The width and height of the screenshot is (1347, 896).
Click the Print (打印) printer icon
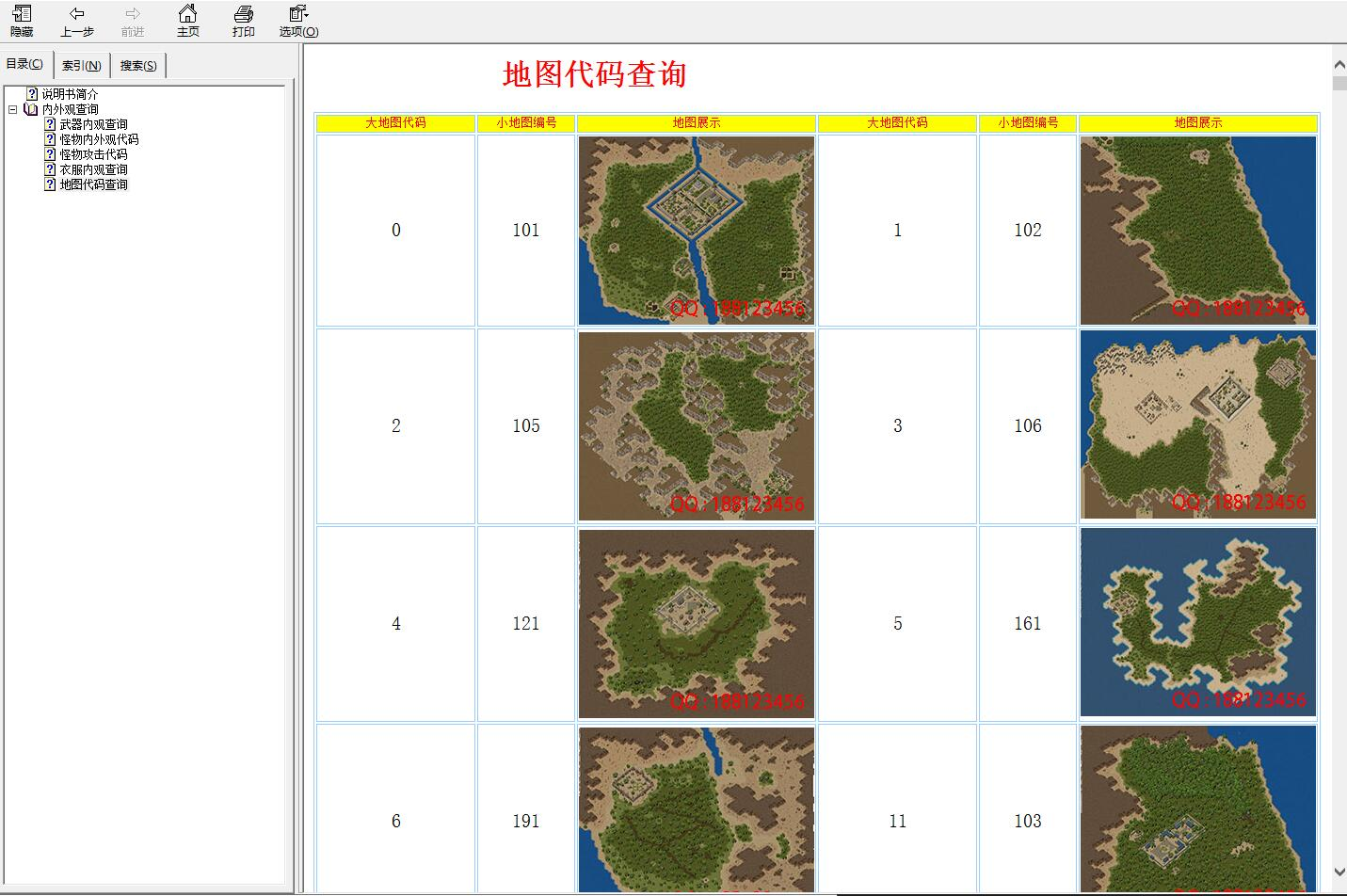point(244,14)
